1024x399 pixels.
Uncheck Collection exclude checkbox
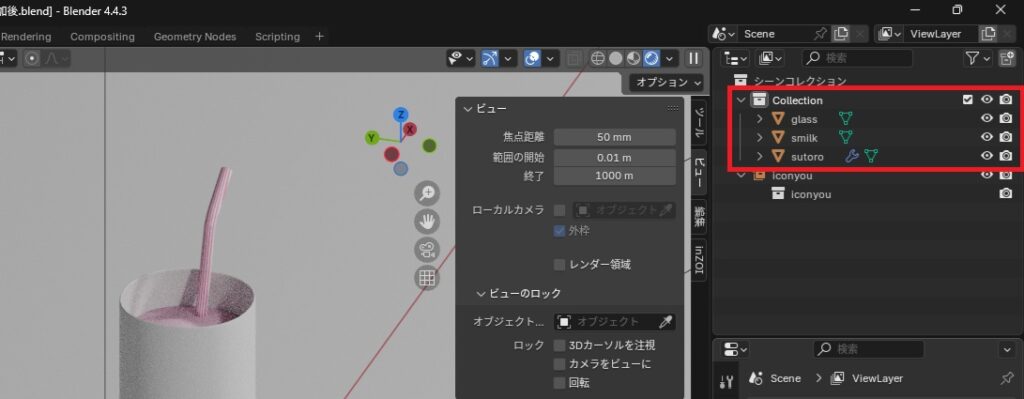(x=968, y=100)
